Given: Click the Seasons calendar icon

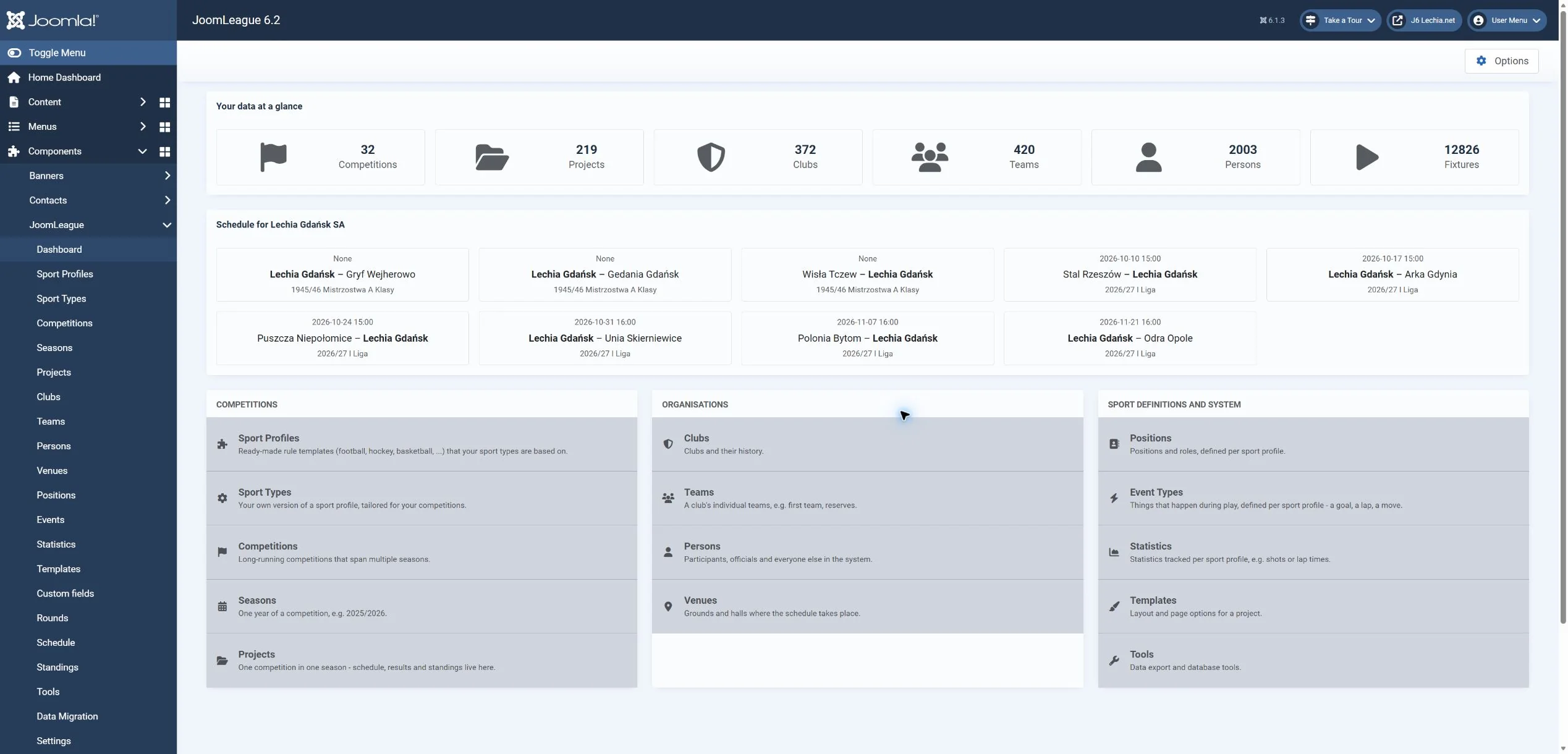Looking at the screenshot, I should (x=222, y=606).
